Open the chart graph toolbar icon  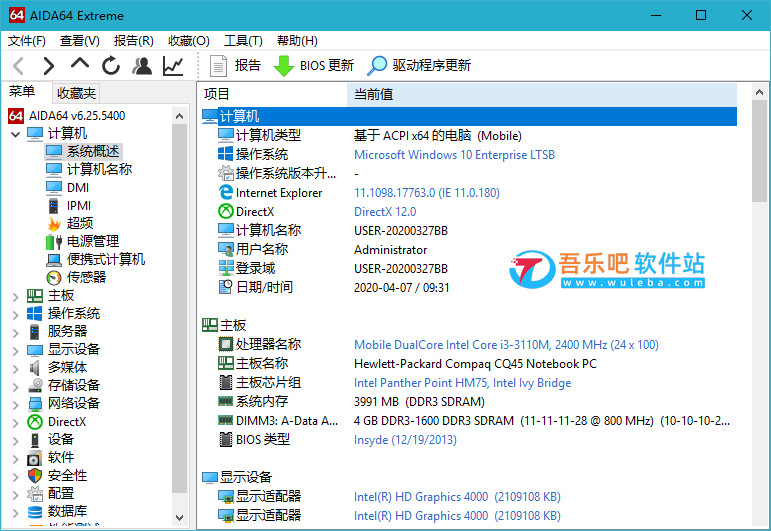[x=173, y=65]
